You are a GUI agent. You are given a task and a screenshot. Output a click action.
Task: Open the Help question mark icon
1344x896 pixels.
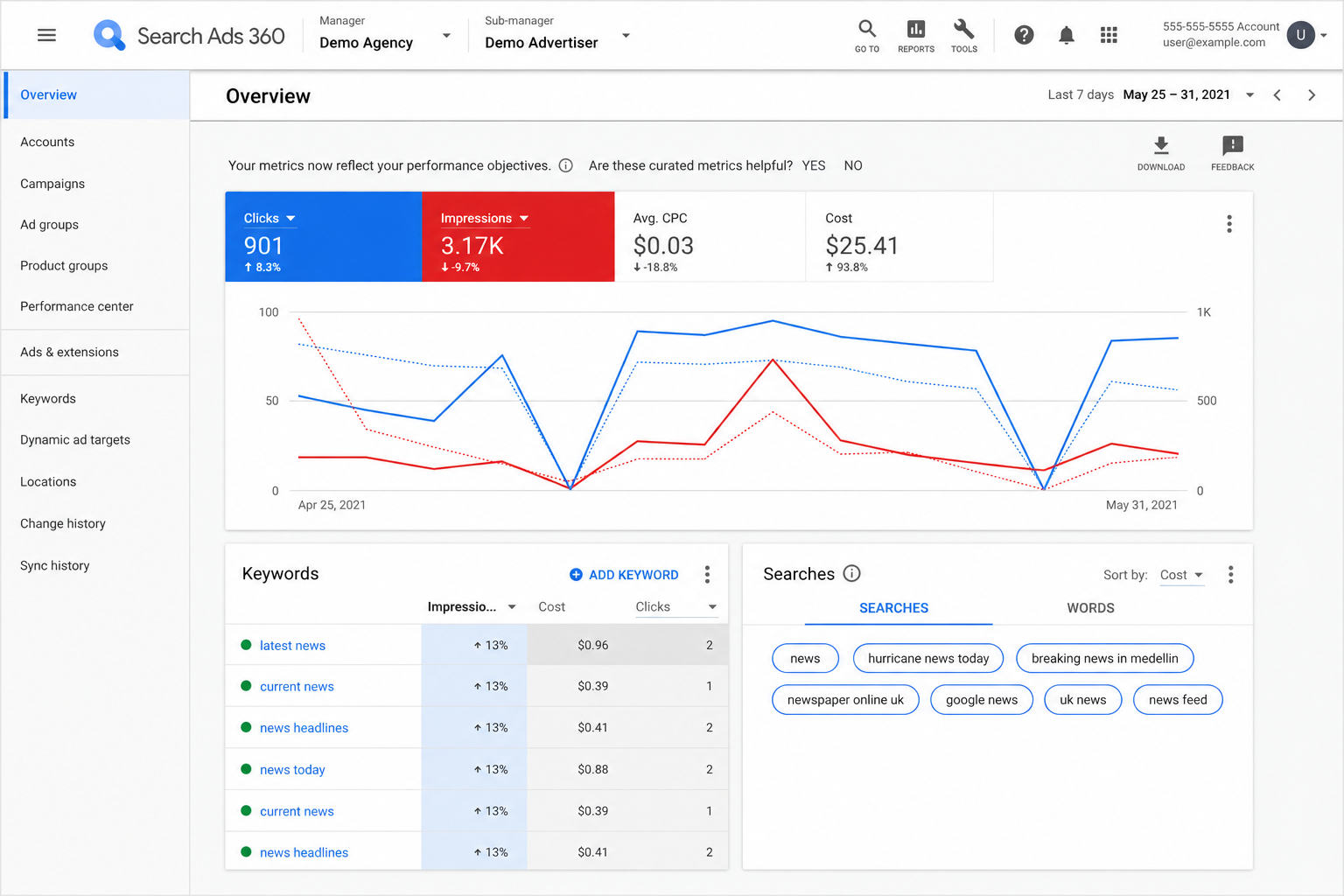[x=1024, y=35]
